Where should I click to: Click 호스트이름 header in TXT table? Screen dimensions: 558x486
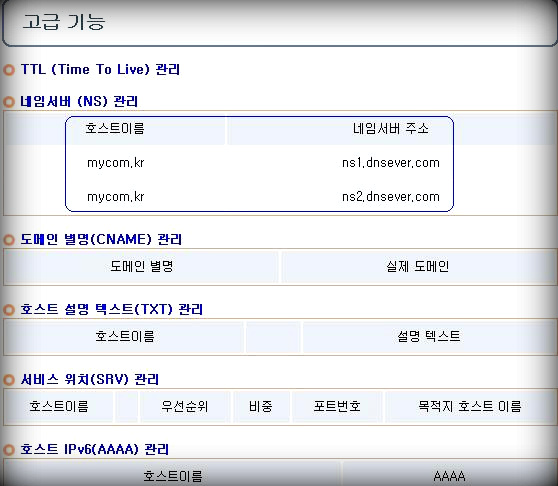point(125,336)
